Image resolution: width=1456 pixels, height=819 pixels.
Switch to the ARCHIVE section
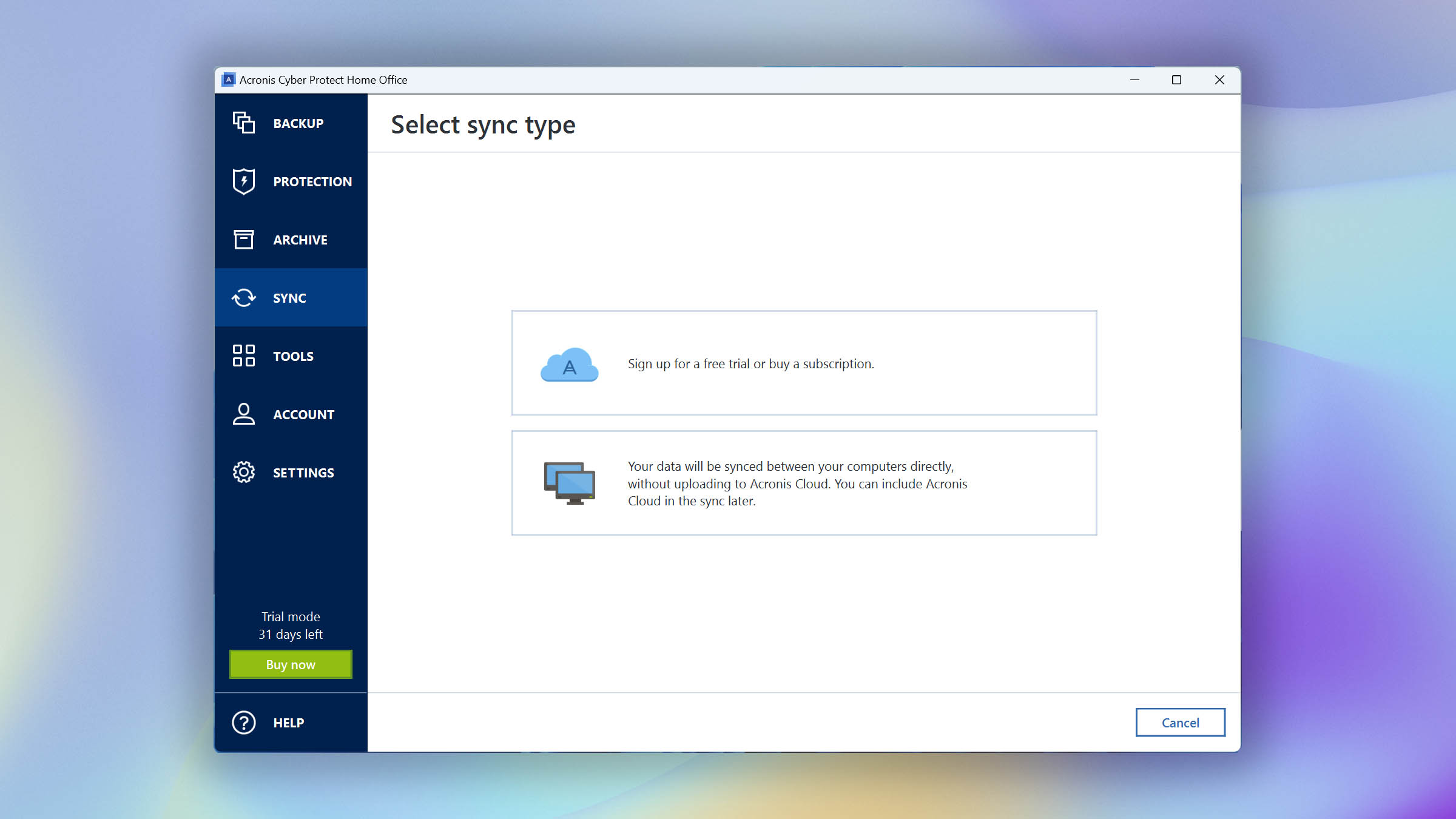click(x=291, y=240)
